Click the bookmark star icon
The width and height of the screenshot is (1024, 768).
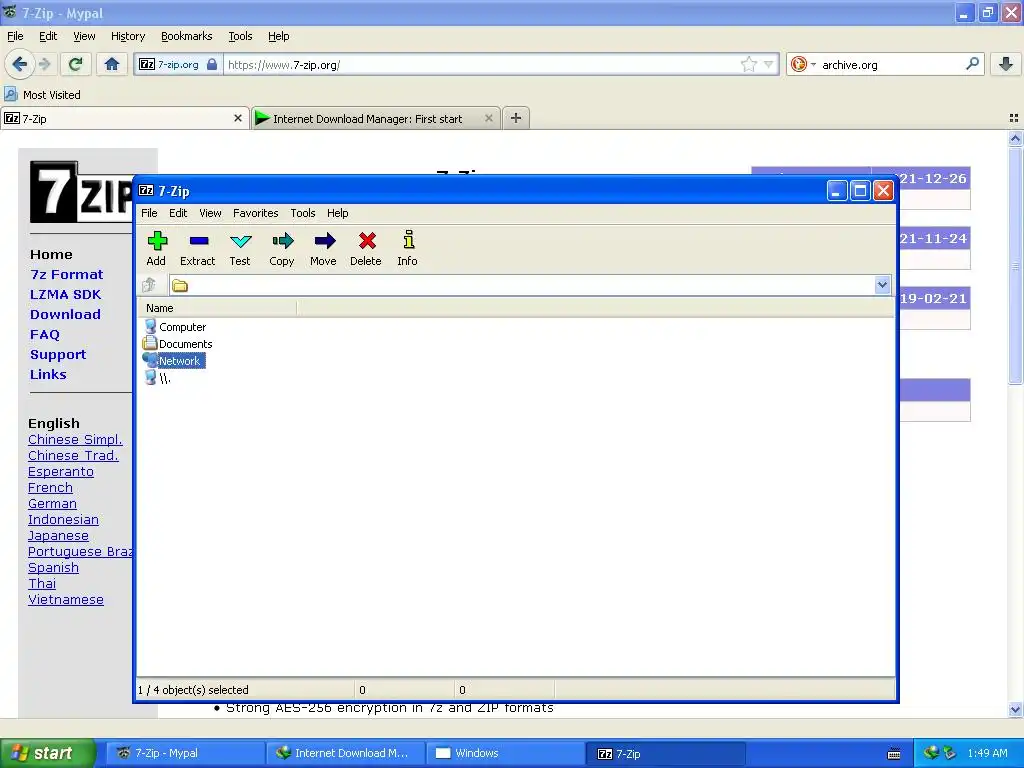point(749,64)
